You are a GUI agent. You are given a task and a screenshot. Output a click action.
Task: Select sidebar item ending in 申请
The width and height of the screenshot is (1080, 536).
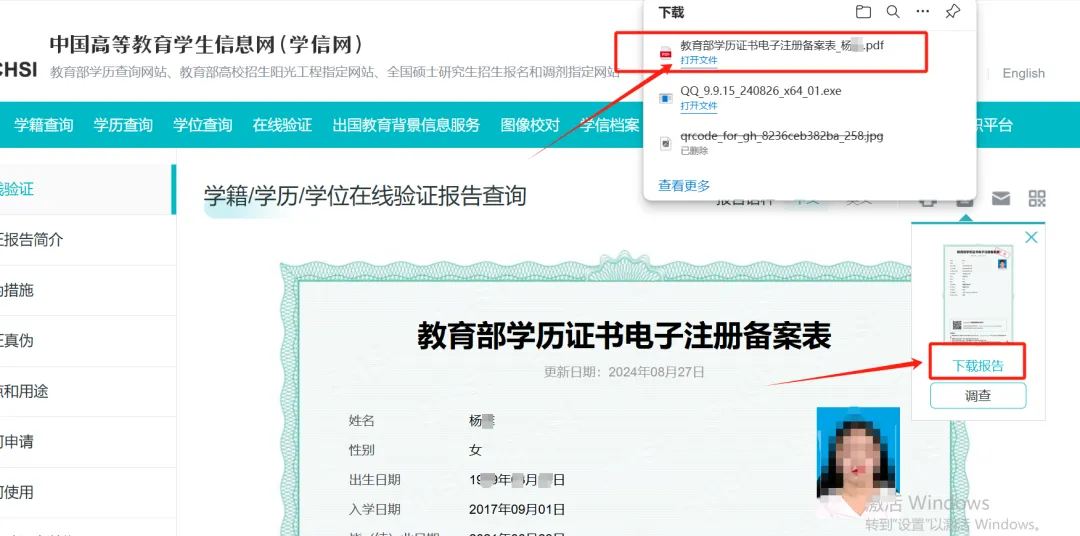coord(87,442)
